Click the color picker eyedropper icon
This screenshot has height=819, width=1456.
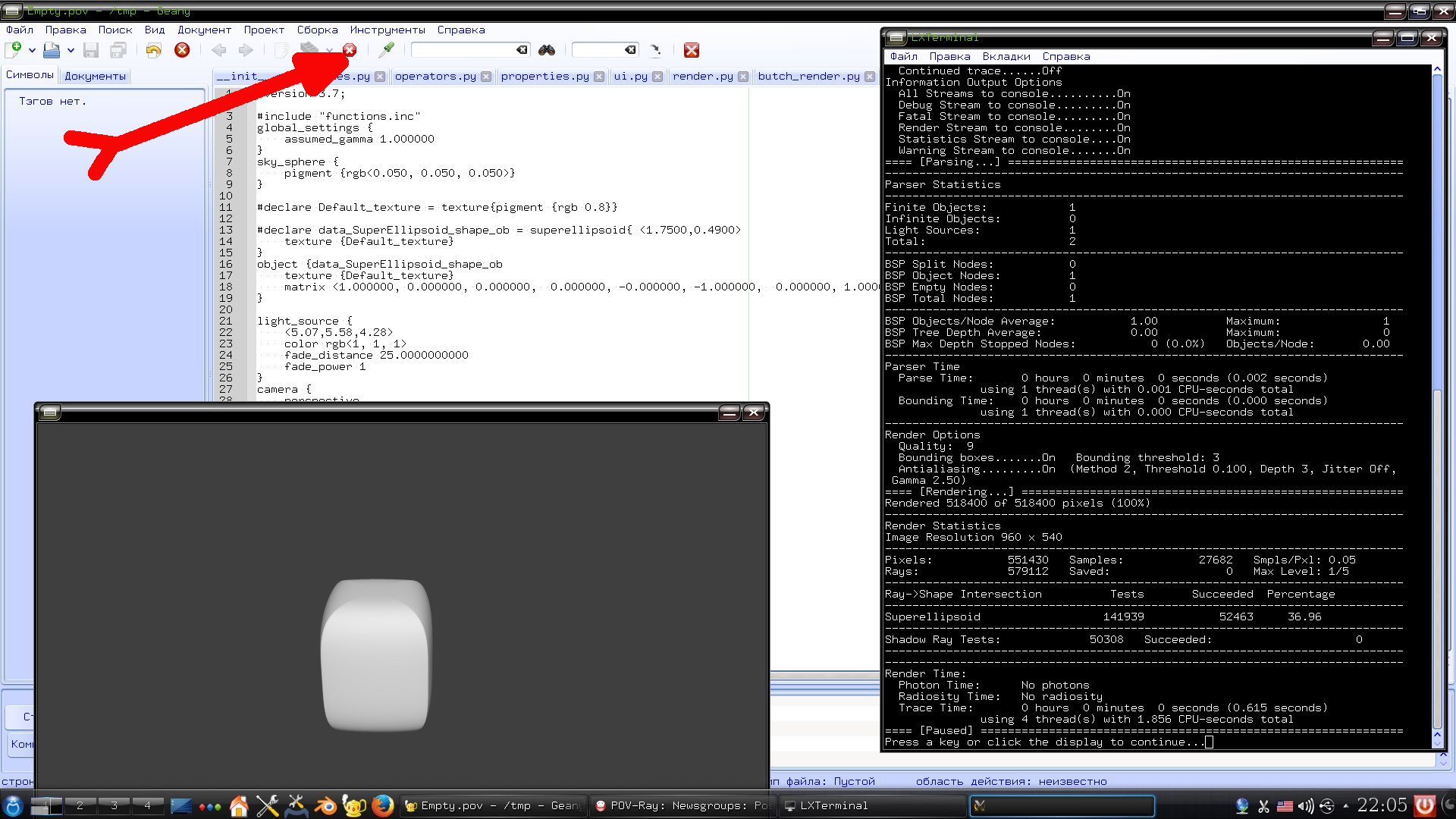click(x=387, y=50)
